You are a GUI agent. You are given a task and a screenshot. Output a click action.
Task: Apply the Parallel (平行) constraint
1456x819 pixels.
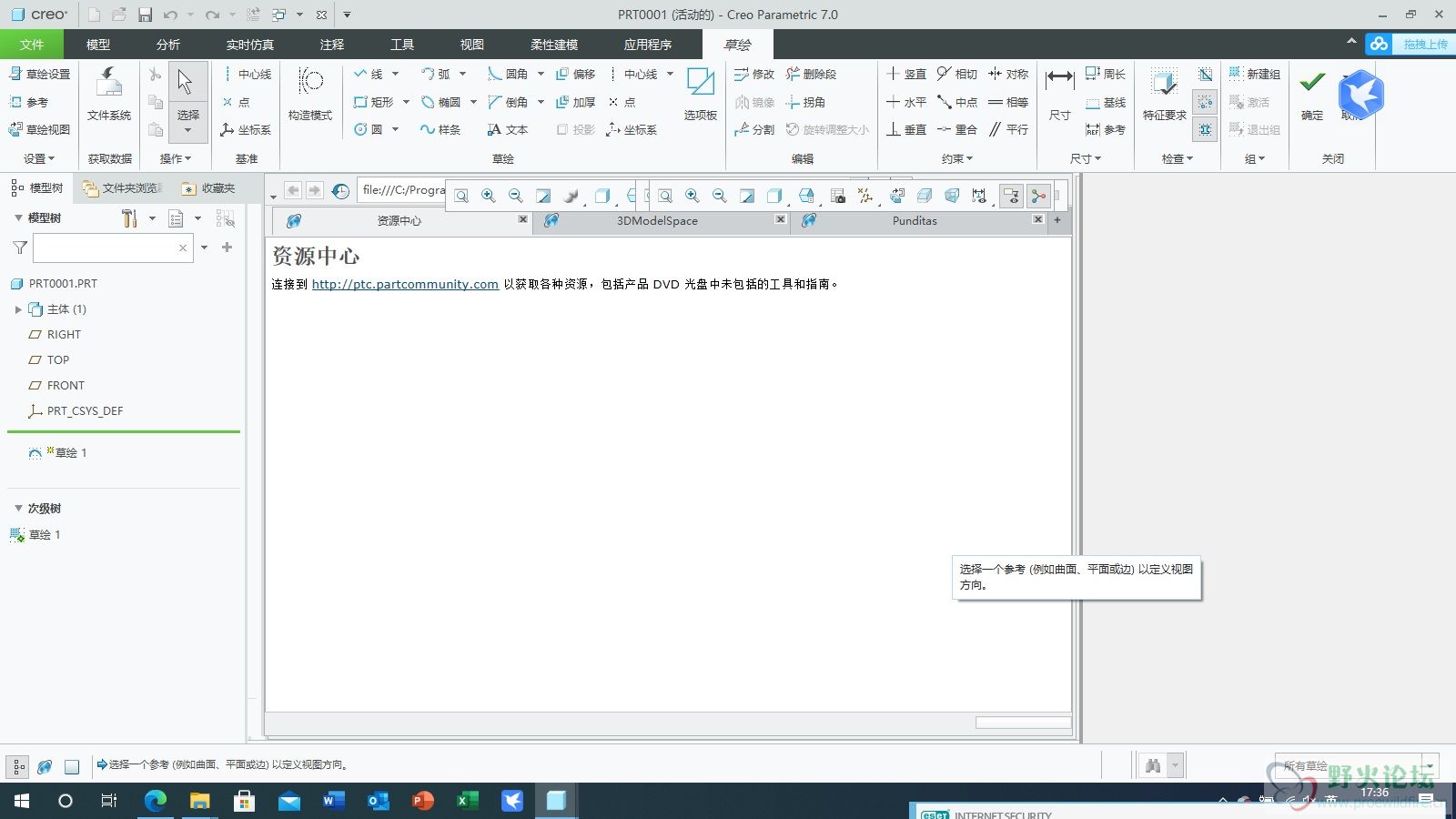pos(1008,129)
